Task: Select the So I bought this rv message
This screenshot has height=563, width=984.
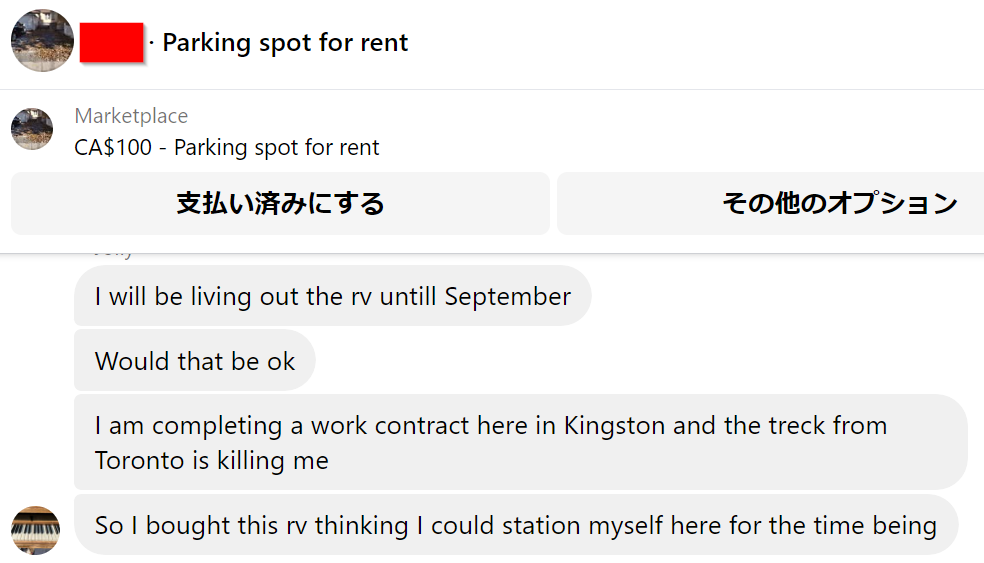Action: click(516, 525)
